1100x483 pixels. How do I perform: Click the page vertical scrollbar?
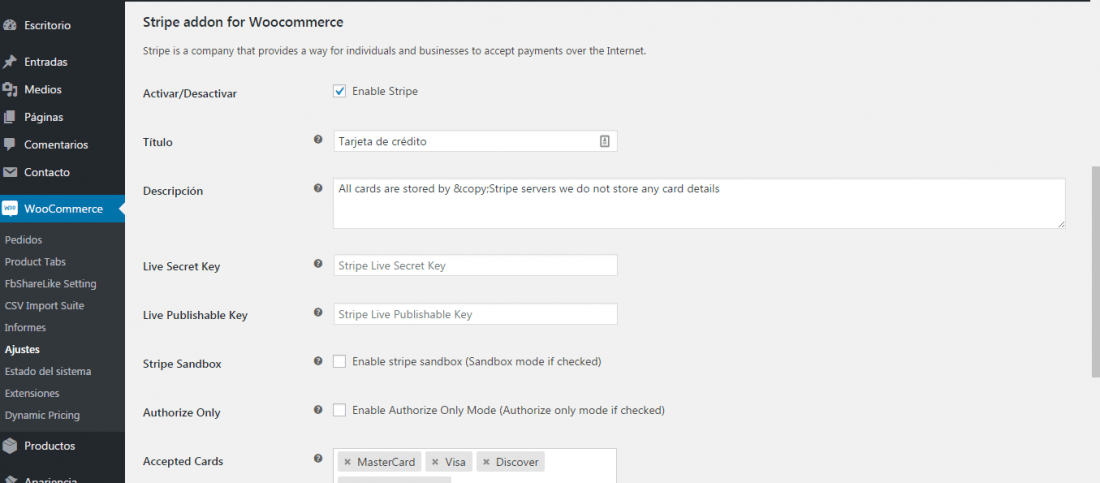tap(1096, 272)
